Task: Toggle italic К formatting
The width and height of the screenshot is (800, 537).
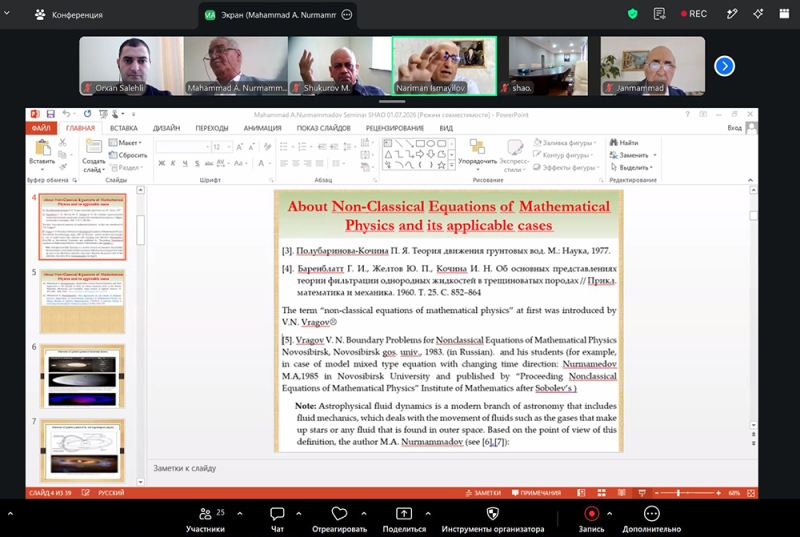Action: click(x=173, y=164)
